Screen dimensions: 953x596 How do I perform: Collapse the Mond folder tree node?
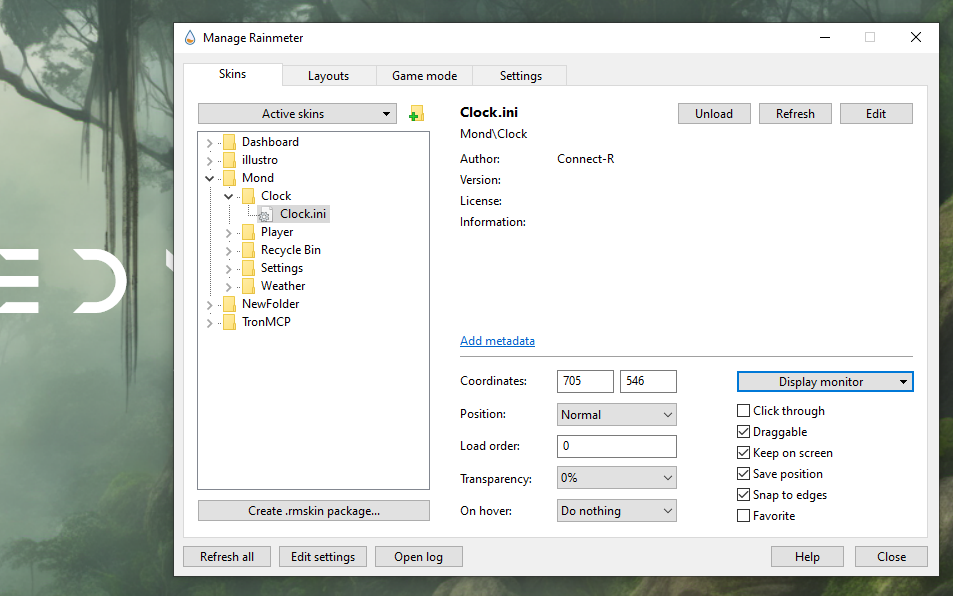point(209,178)
